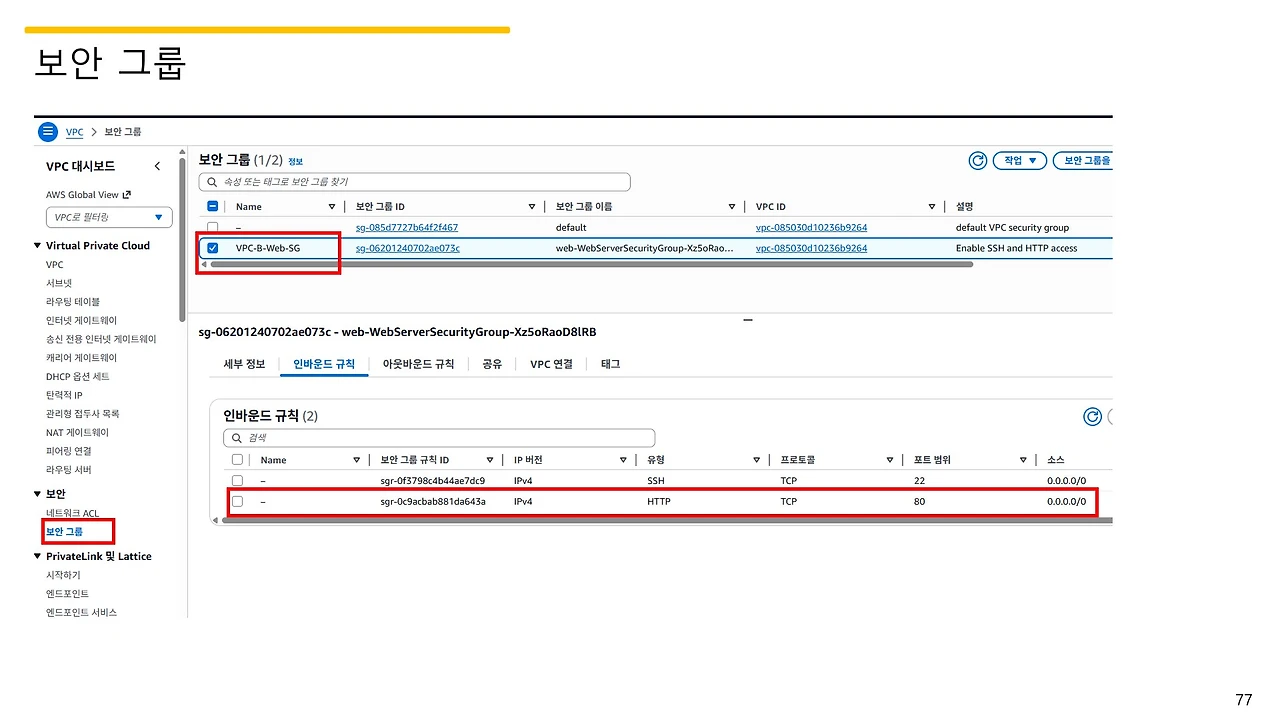Click the sidebar vertical scrollbar
The width and height of the screenshot is (1280, 720).
[x=182, y=238]
